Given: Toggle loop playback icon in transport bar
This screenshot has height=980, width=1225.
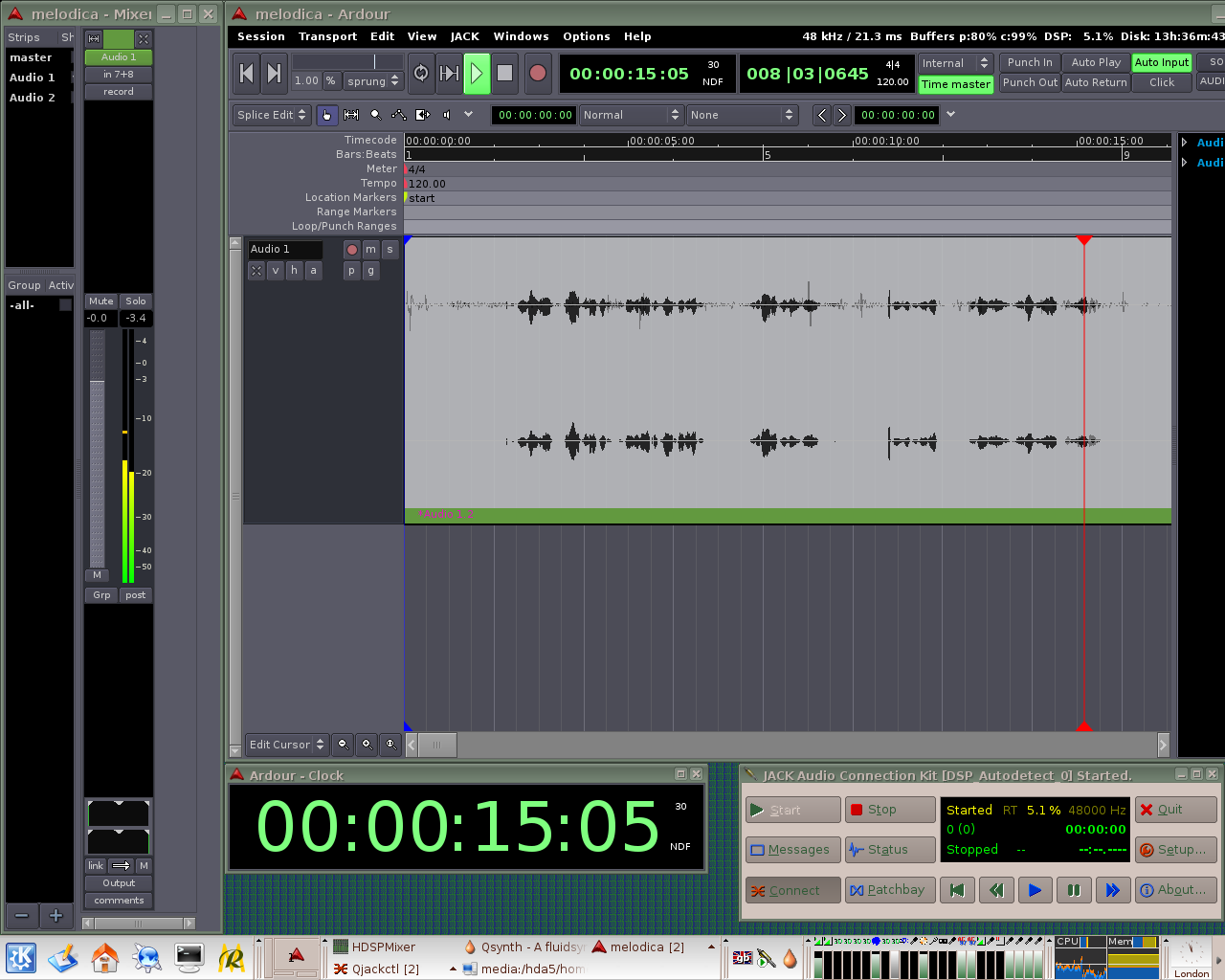Looking at the screenshot, I should pyautogui.click(x=421, y=74).
